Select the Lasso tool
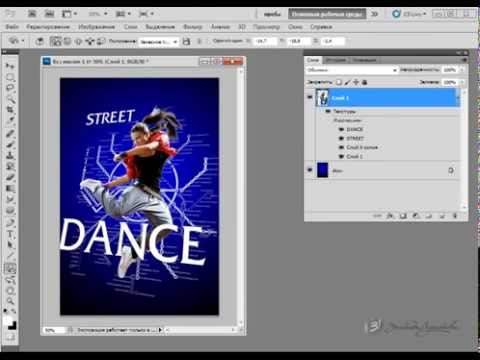 tap(10, 88)
